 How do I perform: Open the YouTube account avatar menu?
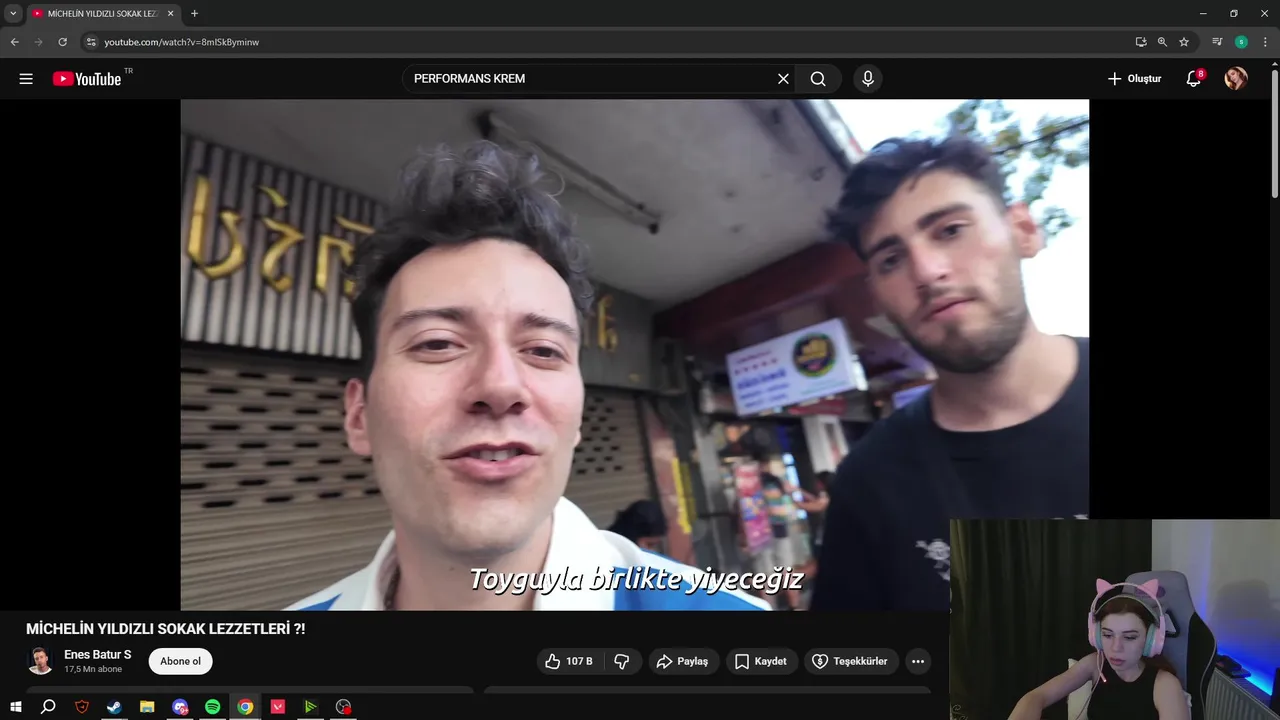coord(1236,79)
